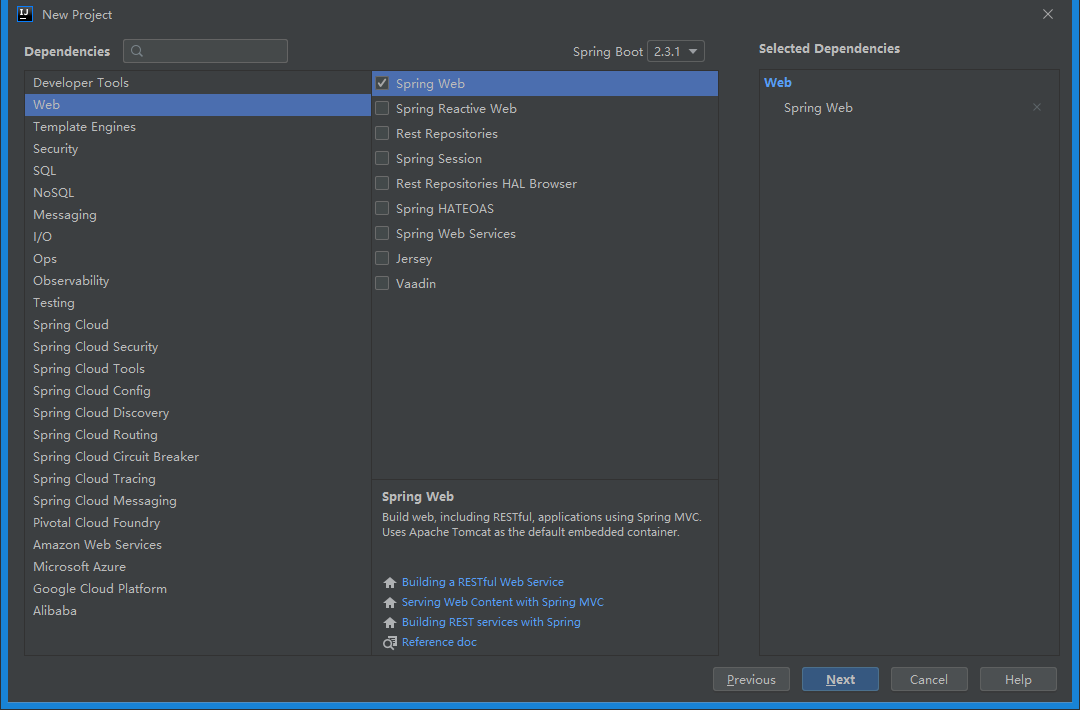Select the Security category
The image size is (1080, 710).
[198, 149]
